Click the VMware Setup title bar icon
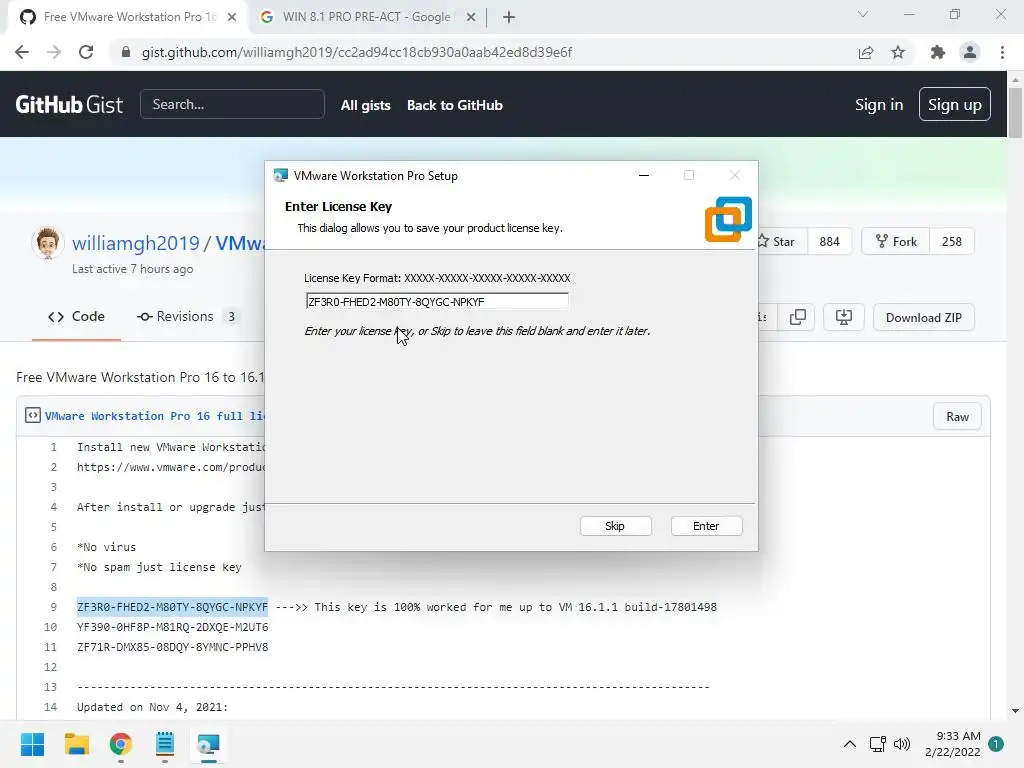Screen dimensions: 1024x768 click(x=281, y=175)
